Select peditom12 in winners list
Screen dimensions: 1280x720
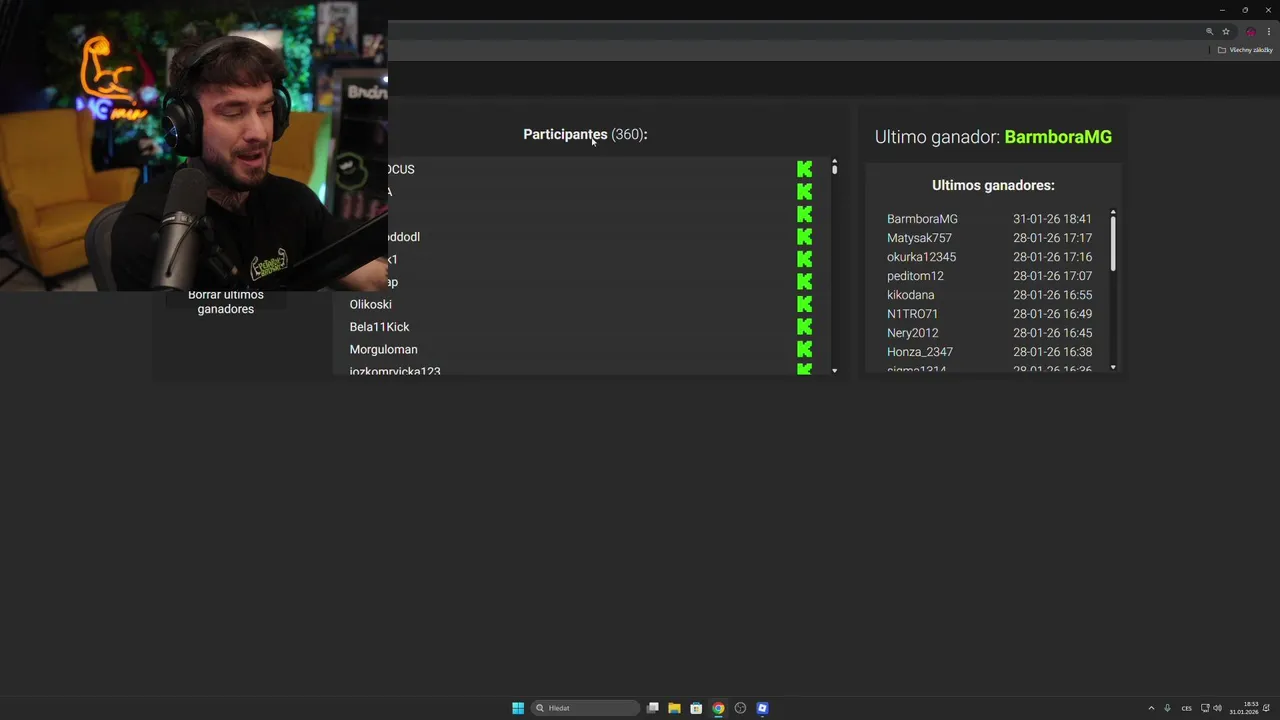click(x=915, y=276)
